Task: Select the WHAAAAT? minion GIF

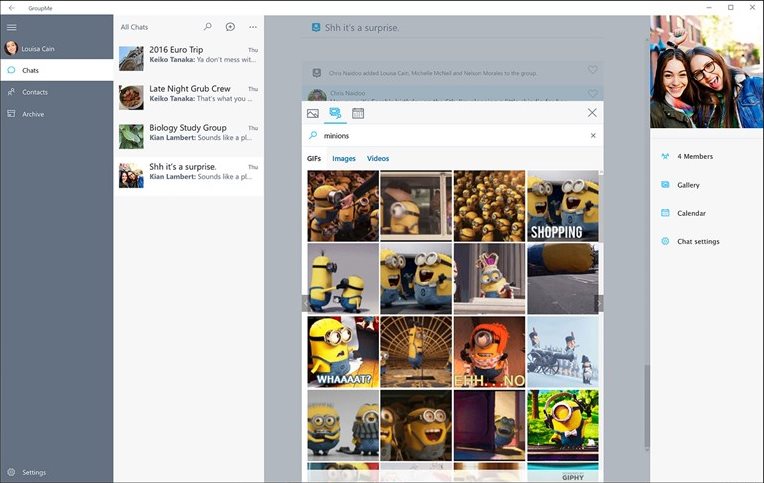Action: point(343,352)
